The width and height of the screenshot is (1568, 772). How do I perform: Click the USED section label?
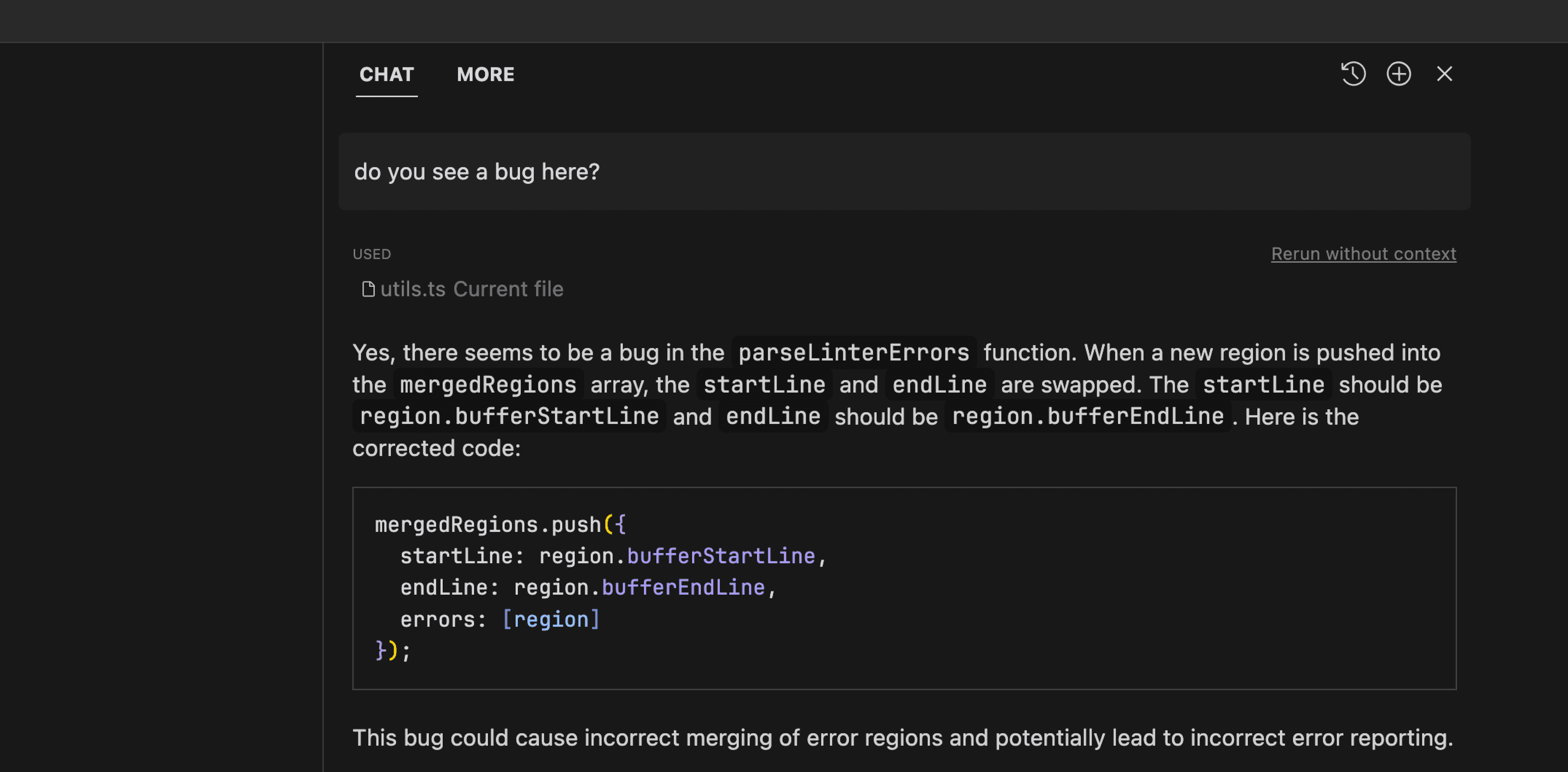click(372, 253)
